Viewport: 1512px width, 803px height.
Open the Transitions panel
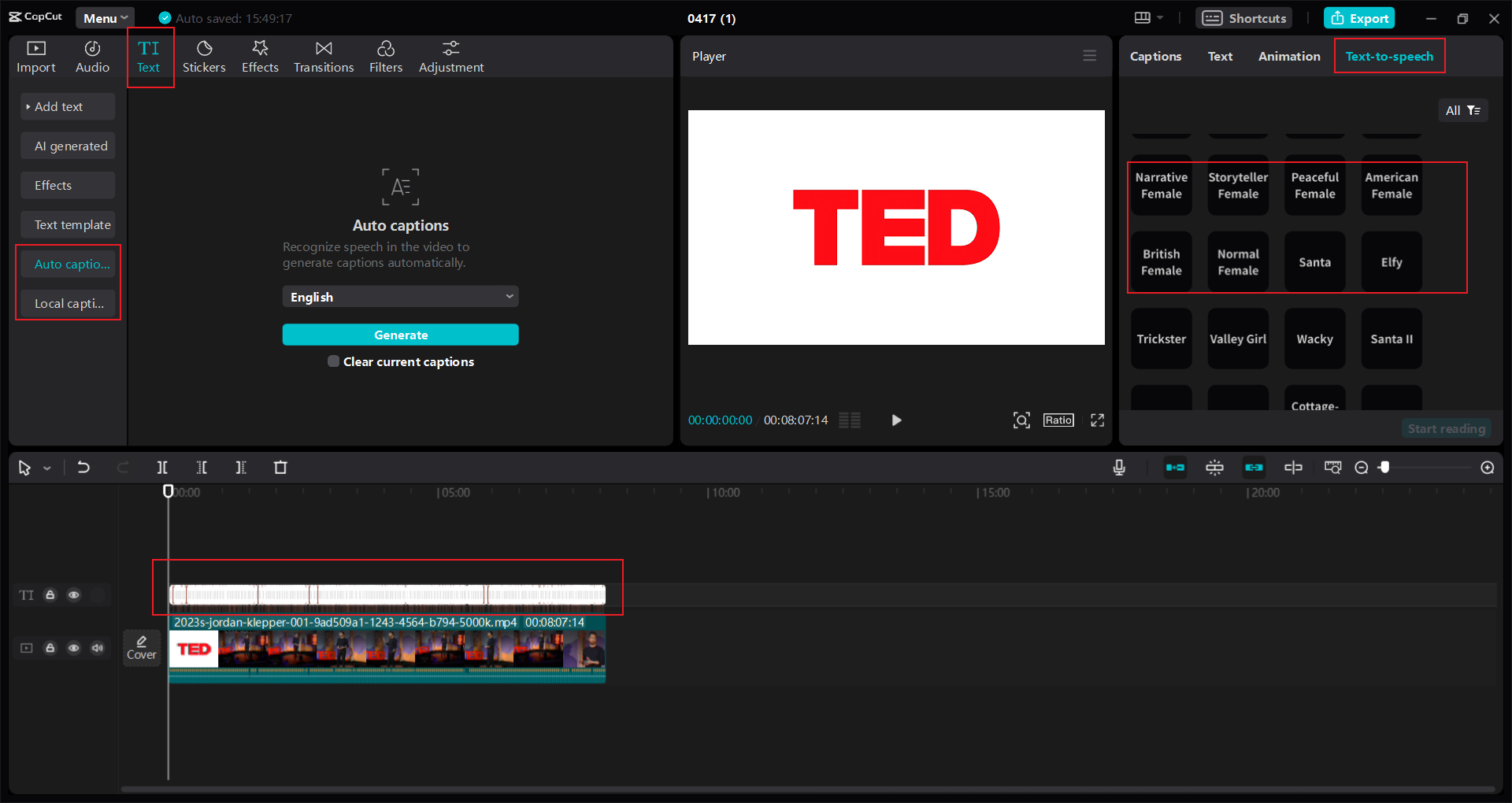[324, 57]
